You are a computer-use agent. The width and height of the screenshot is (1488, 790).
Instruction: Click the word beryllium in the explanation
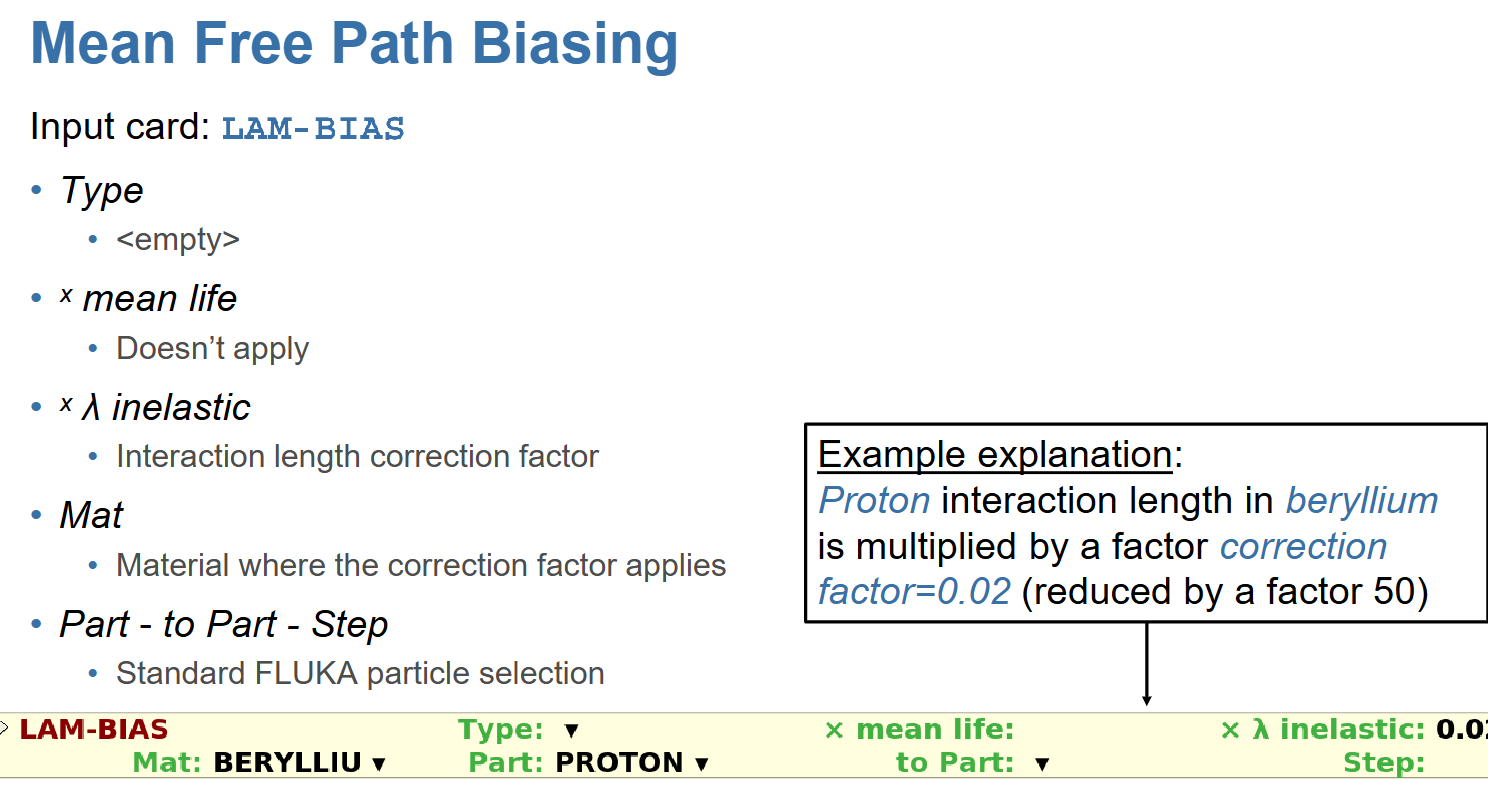[x=1362, y=500]
